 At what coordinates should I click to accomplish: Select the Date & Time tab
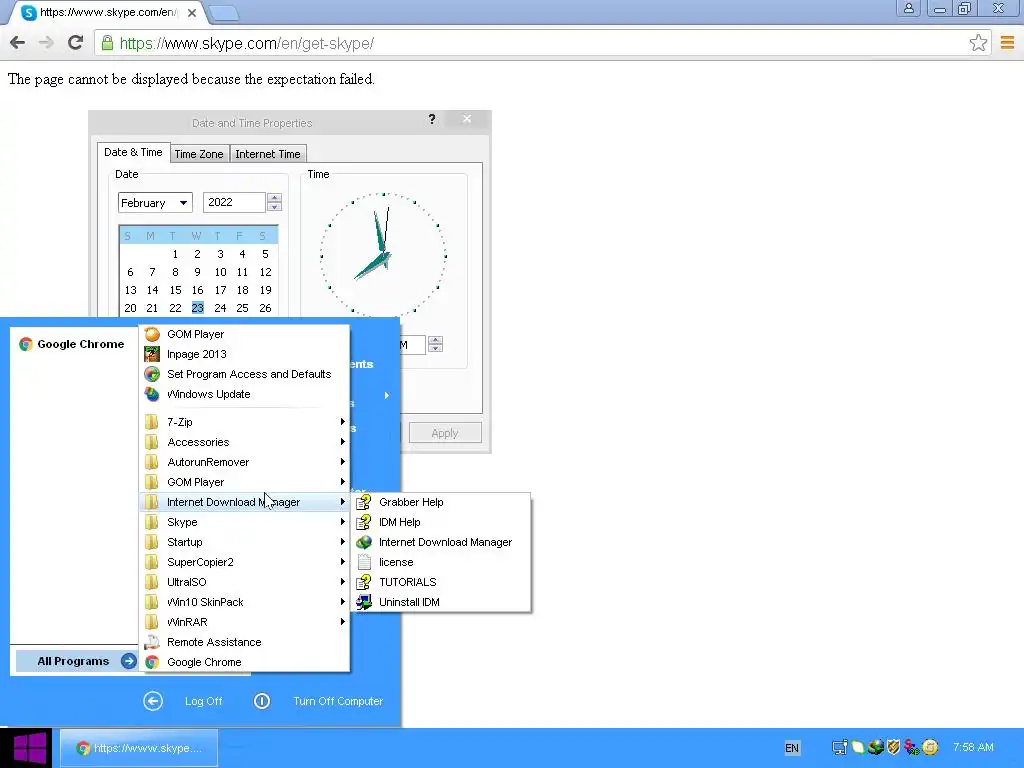coord(133,152)
